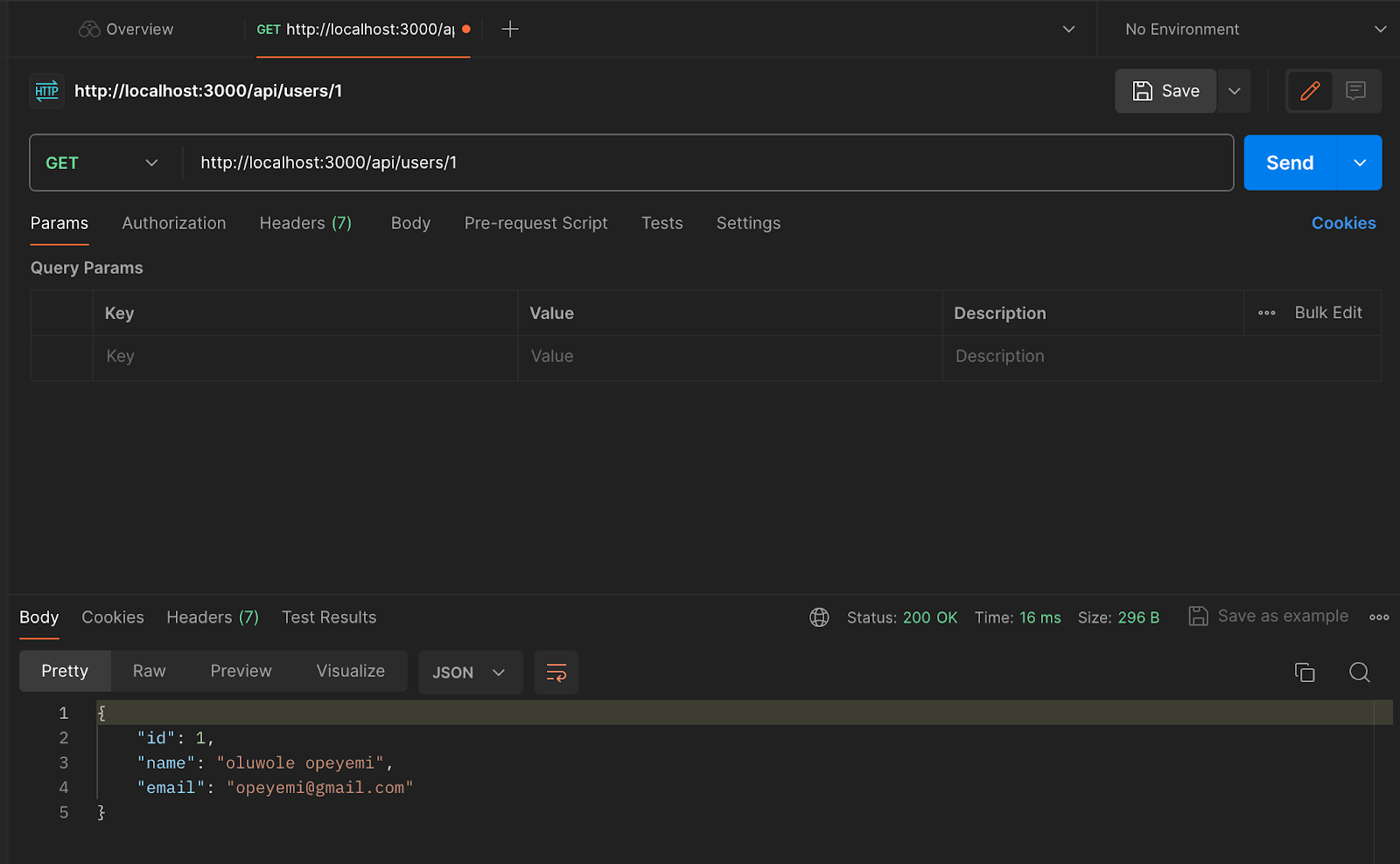
Task: Select the response Headers (7) tab
Action: tap(213, 617)
